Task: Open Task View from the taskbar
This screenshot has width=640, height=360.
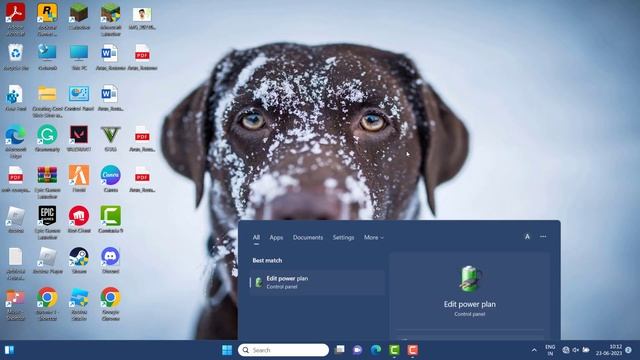Action: tap(339, 350)
